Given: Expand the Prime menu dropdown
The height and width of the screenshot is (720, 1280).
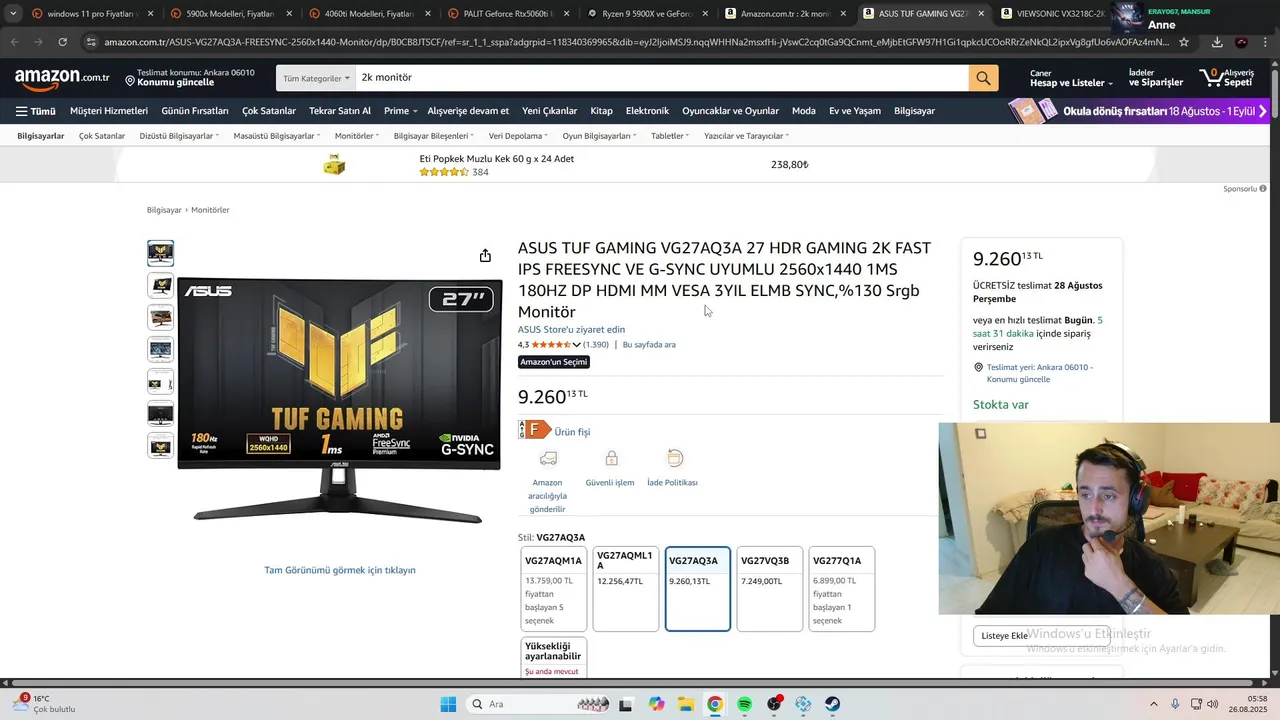Looking at the screenshot, I should click(400, 111).
